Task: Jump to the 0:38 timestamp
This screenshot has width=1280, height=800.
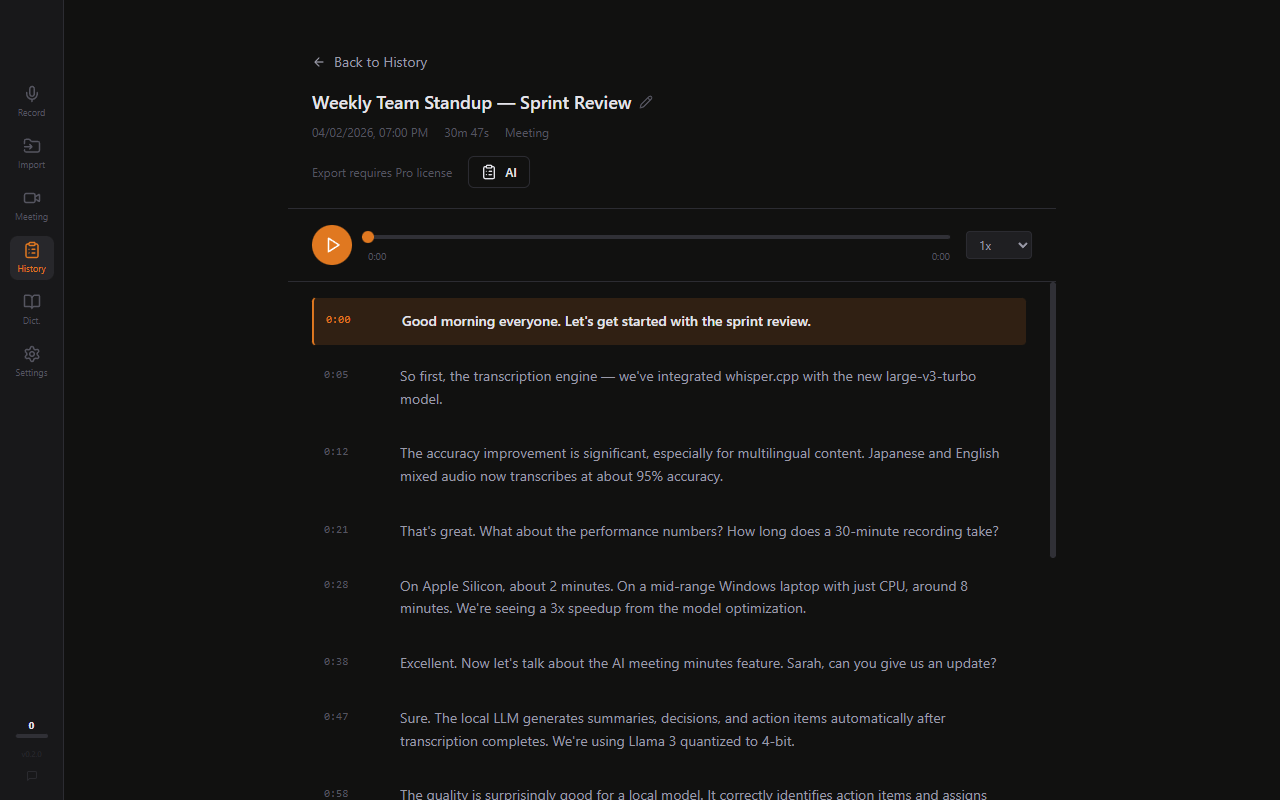Action: click(336, 662)
